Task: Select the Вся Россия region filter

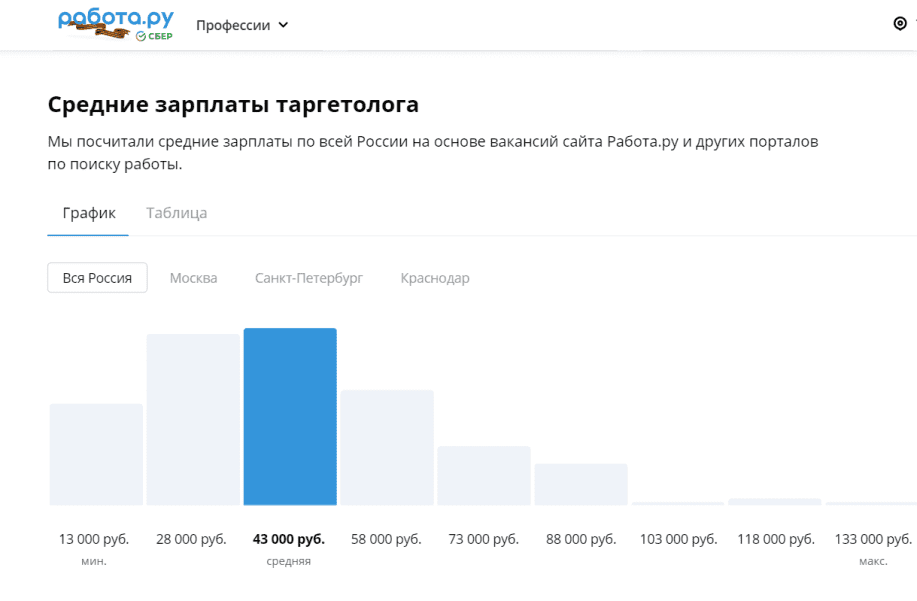Action: point(97,278)
